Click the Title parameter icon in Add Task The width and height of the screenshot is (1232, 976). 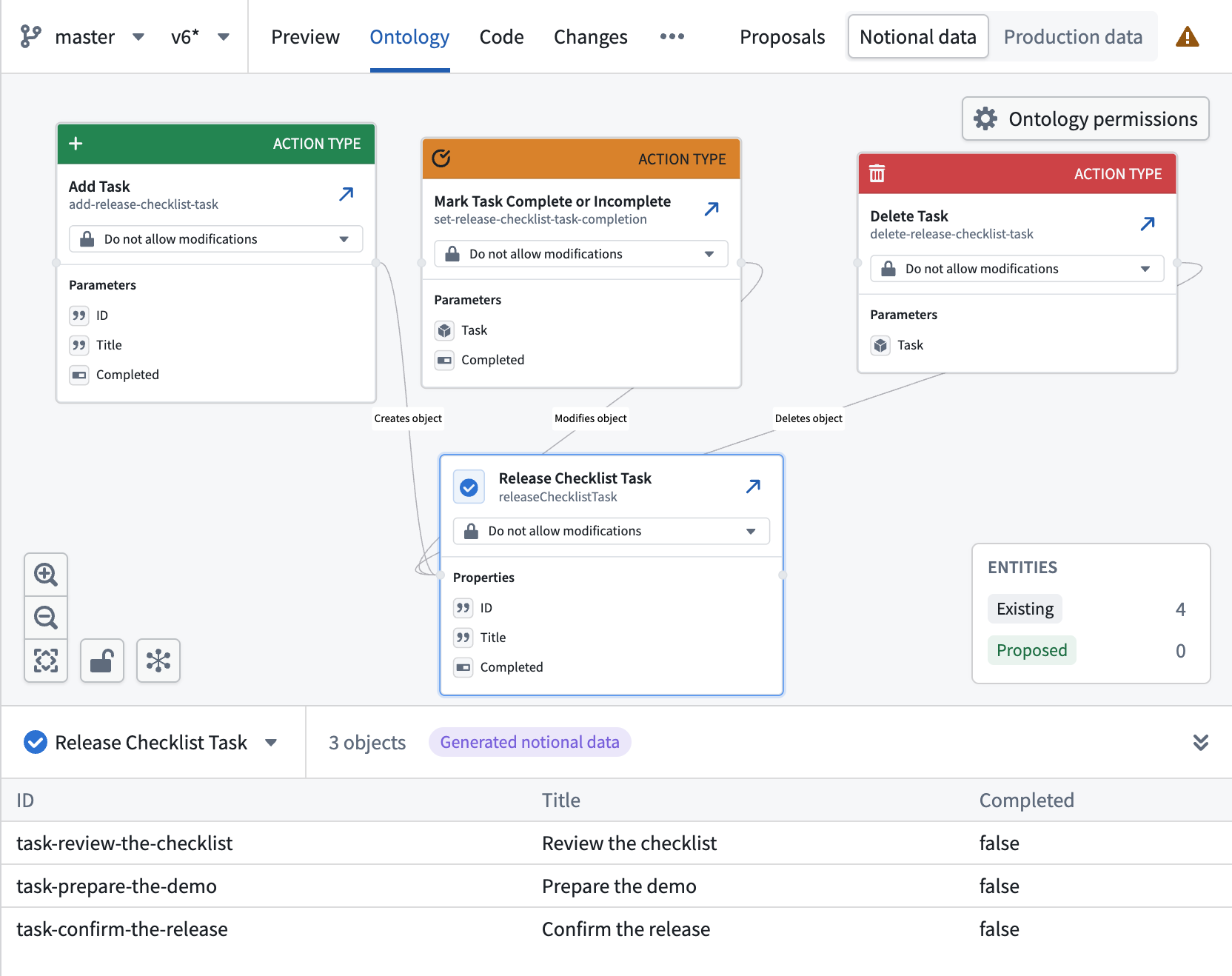click(x=79, y=345)
